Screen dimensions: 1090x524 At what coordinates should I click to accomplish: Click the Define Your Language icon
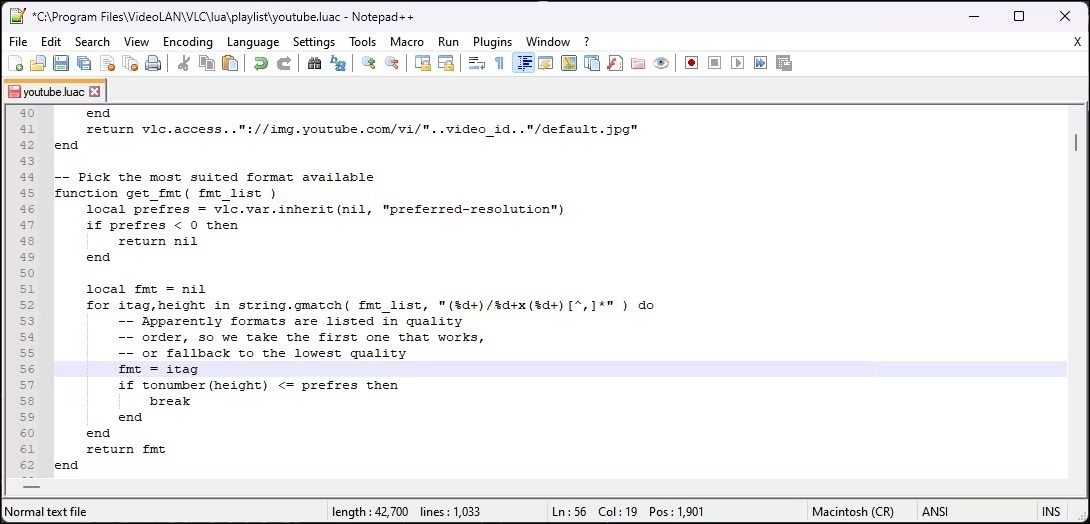[x=546, y=63]
